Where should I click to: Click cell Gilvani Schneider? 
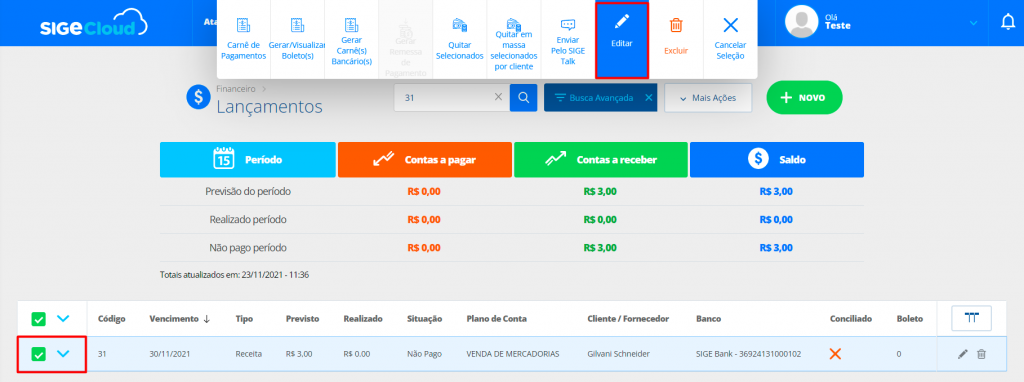(618, 354)
